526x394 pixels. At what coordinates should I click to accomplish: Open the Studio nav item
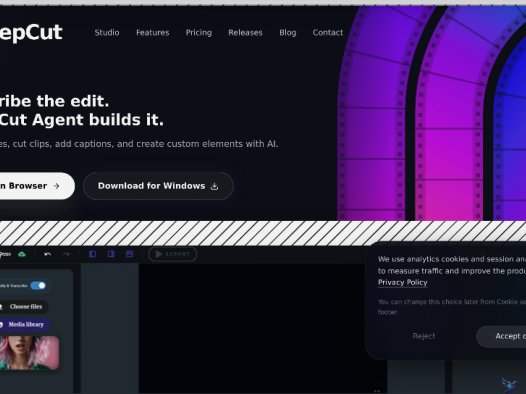tap(107, 33)
